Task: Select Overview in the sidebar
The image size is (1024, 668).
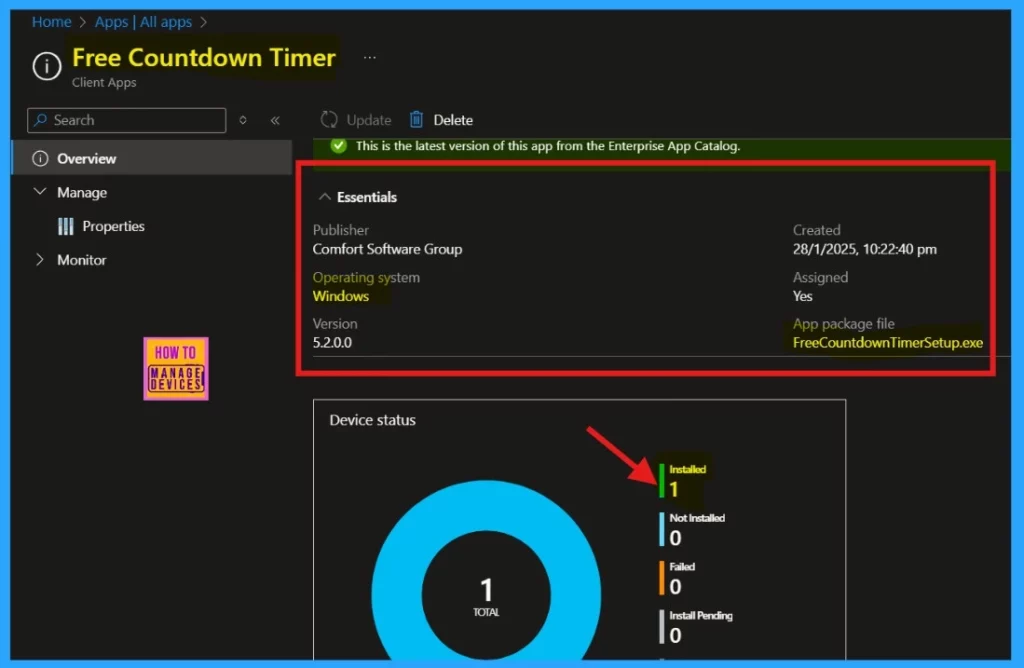Action: [152, 159]
